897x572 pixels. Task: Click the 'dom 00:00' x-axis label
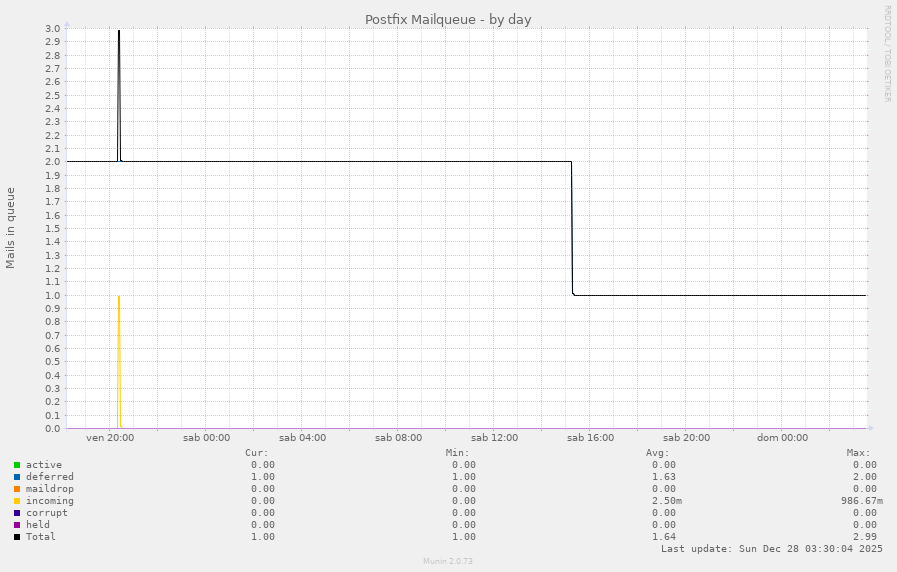[783, 438]
